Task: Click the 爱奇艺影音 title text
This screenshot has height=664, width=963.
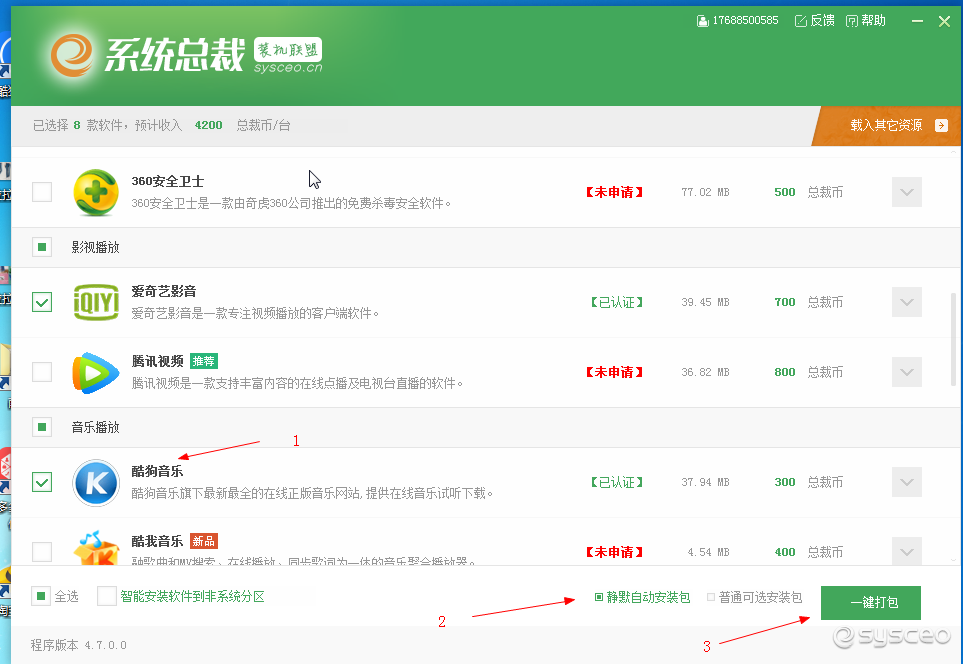Action: tap(164, 291)
